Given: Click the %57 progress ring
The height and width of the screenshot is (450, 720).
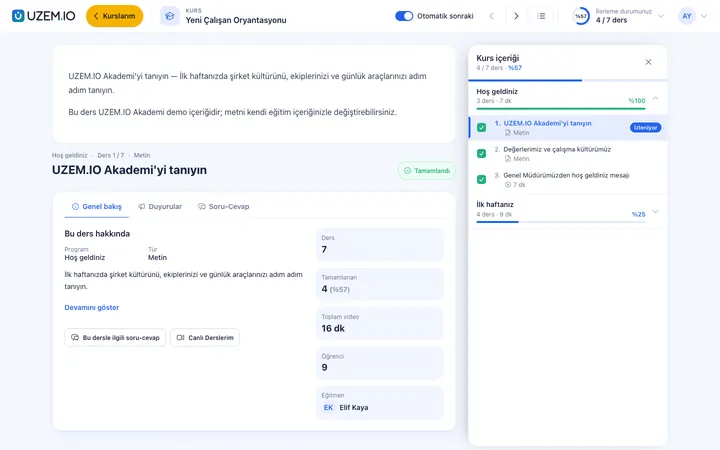Looking at the screenshot, I should tap(581, 16).
